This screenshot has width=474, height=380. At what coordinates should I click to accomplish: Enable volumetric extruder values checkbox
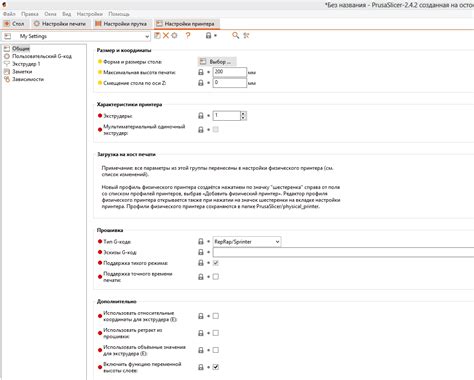click(x=216, y=350)
